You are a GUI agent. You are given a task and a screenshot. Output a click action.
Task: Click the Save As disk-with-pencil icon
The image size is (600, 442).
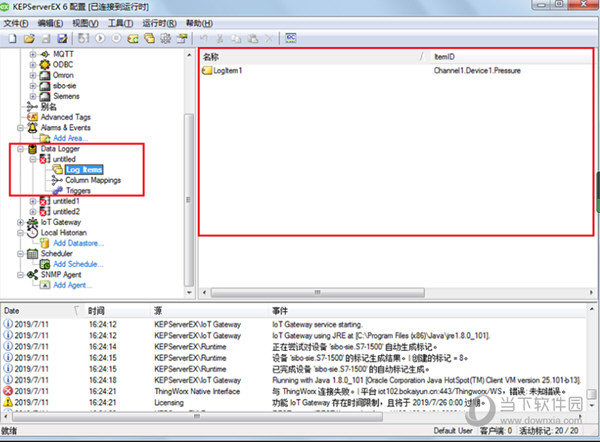point(62,38)
